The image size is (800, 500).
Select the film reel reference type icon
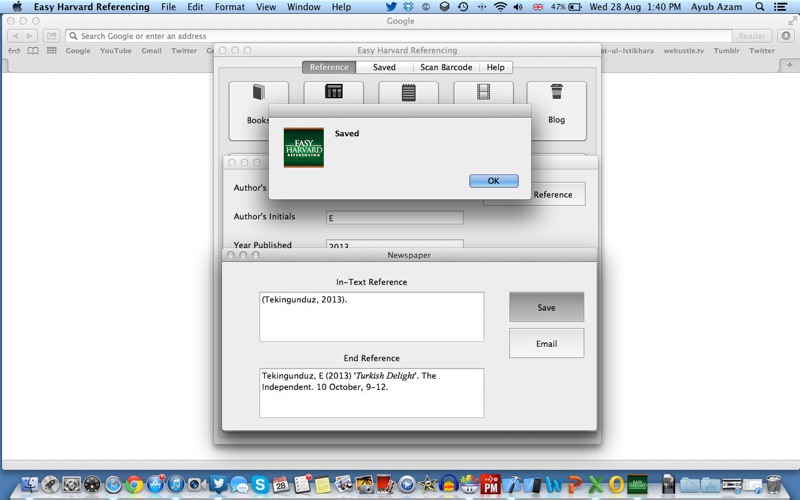pos(483,92)
